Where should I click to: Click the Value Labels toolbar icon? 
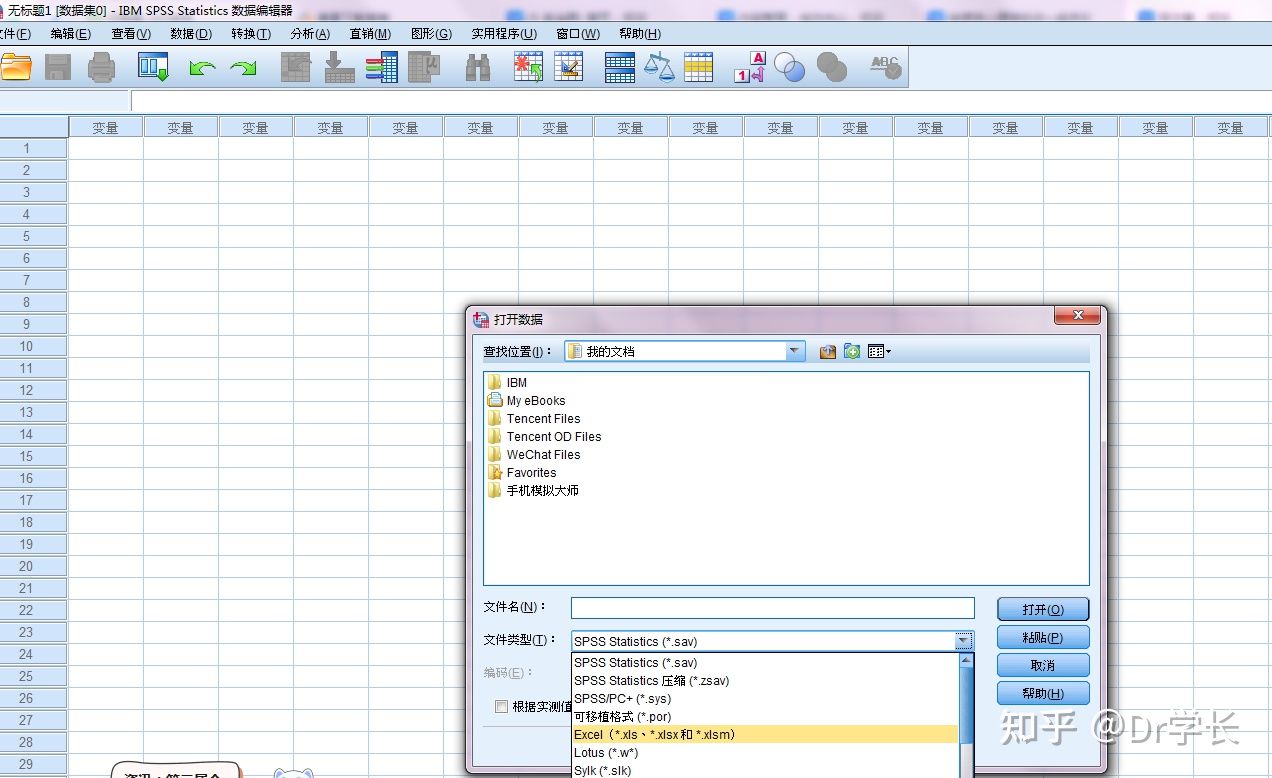[x=749, y=67]
